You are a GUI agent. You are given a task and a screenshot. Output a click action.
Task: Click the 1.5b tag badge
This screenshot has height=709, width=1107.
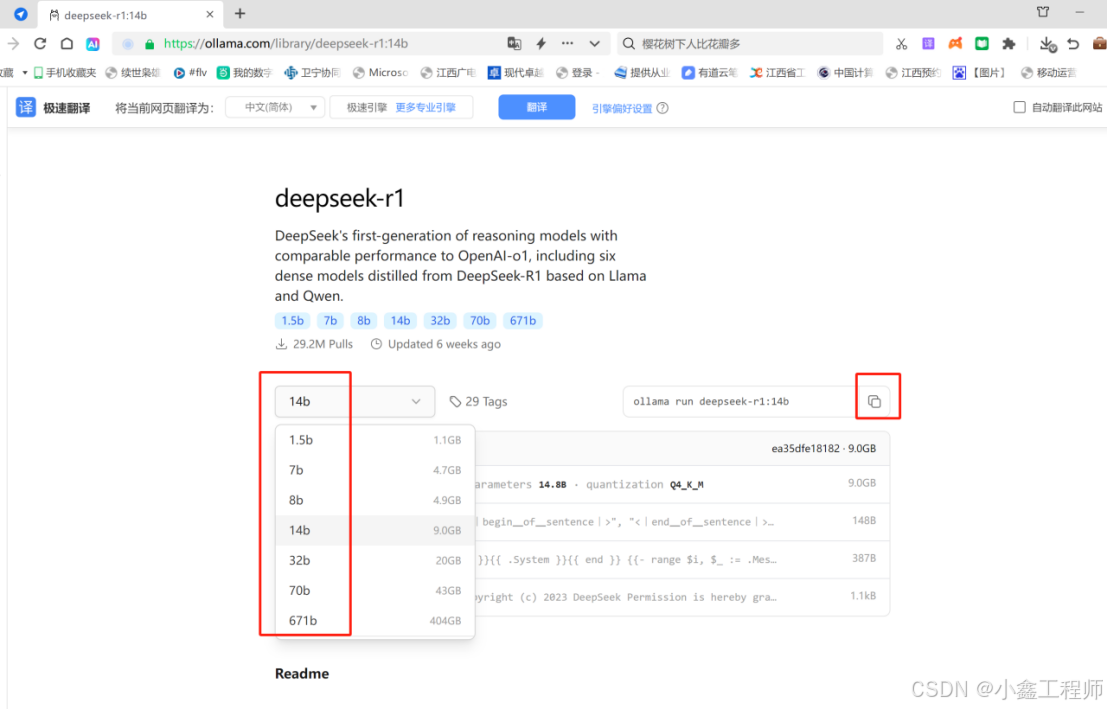[292, 321]
